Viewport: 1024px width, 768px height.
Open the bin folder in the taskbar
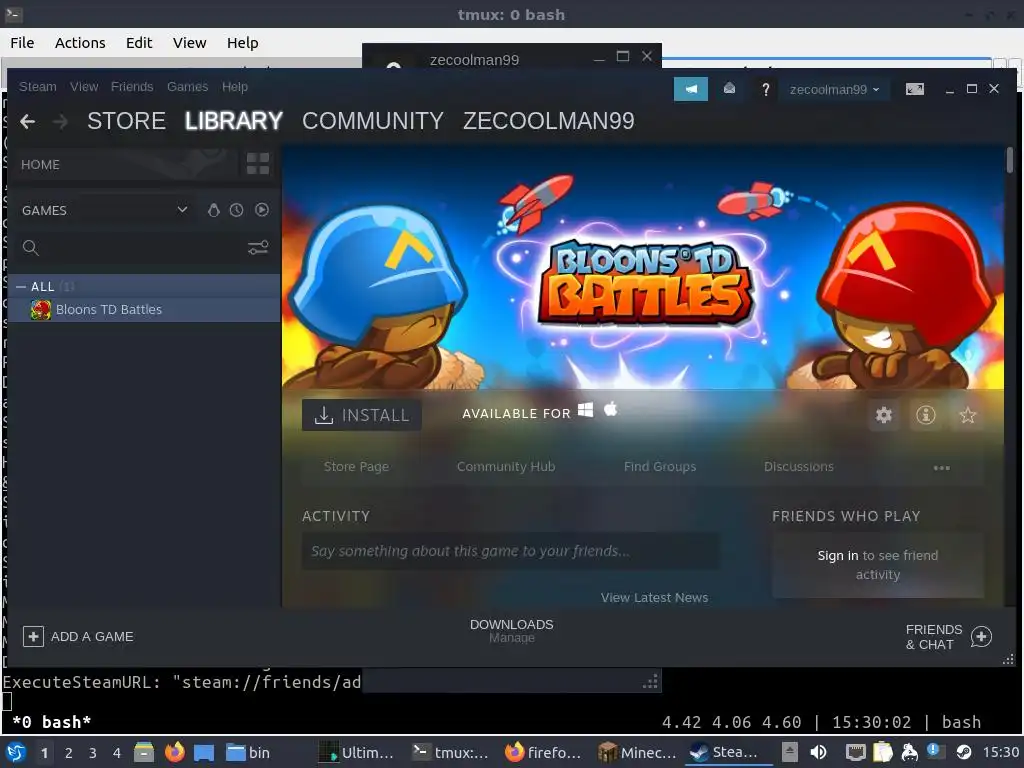[248, 752]
